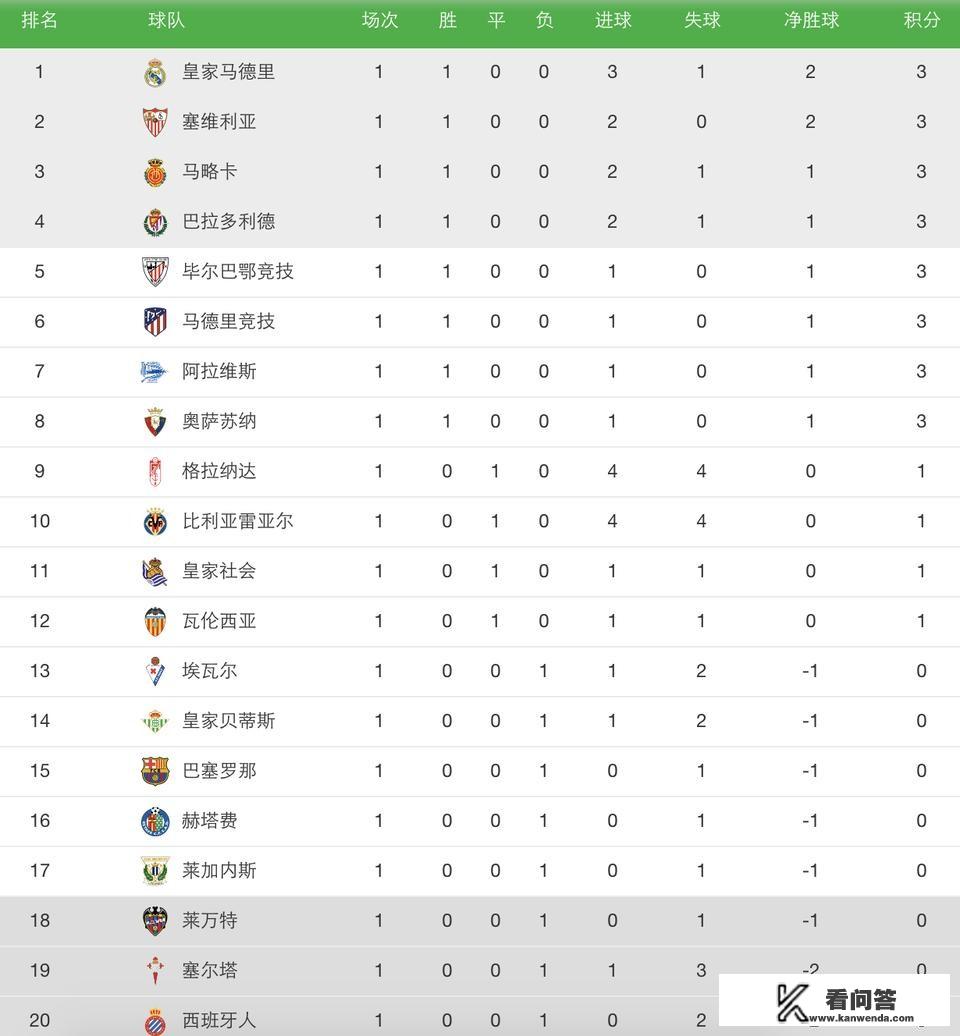Screen dimensions: 960x1036
Task: Select the 进球 header column
Action: 612,20
